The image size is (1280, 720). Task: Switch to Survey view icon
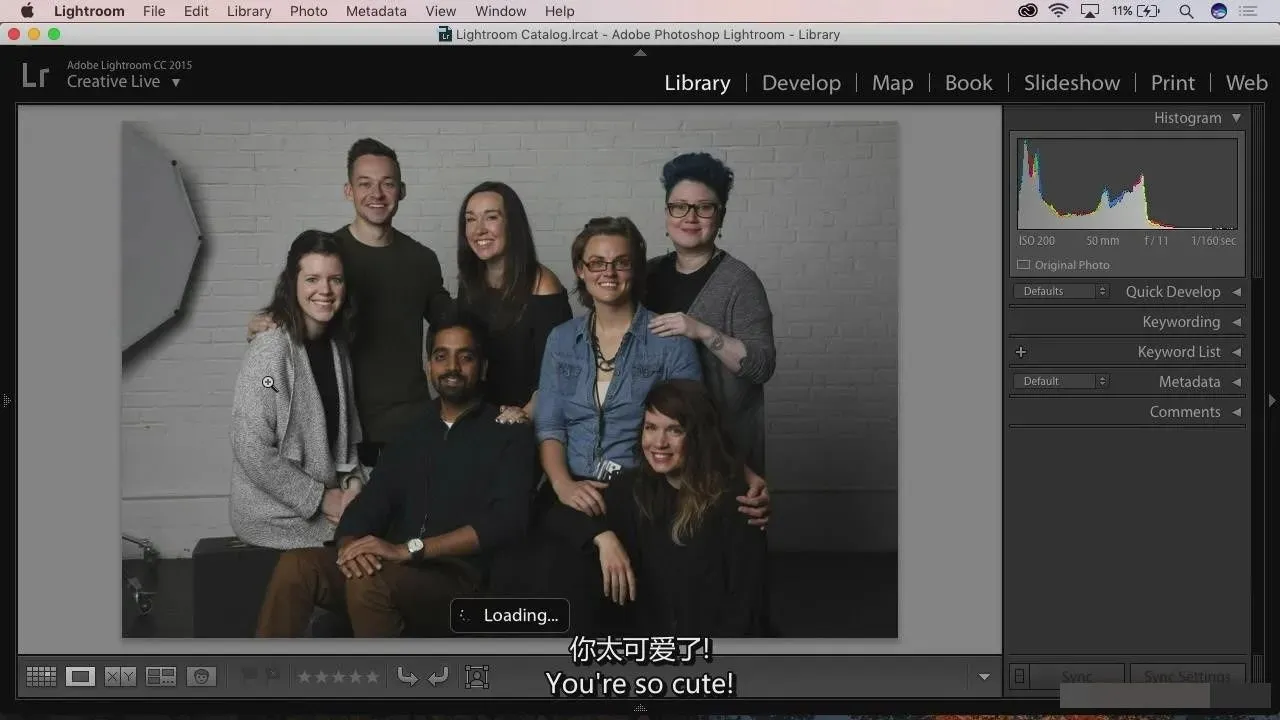point(160,677)
